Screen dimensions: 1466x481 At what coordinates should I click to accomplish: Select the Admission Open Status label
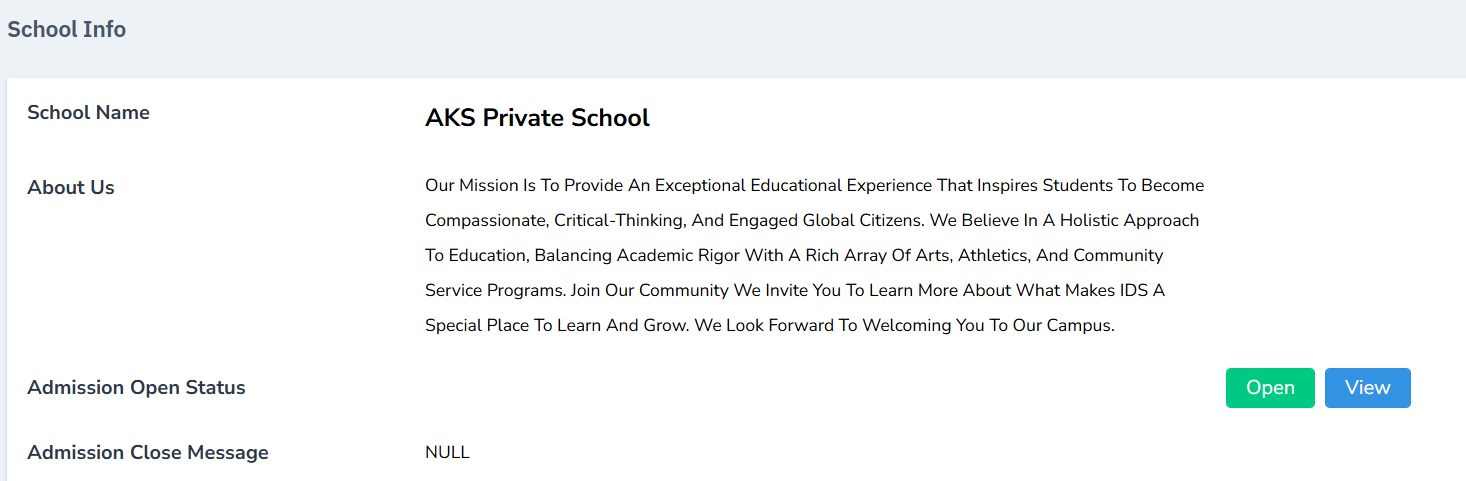coord(136,388)
